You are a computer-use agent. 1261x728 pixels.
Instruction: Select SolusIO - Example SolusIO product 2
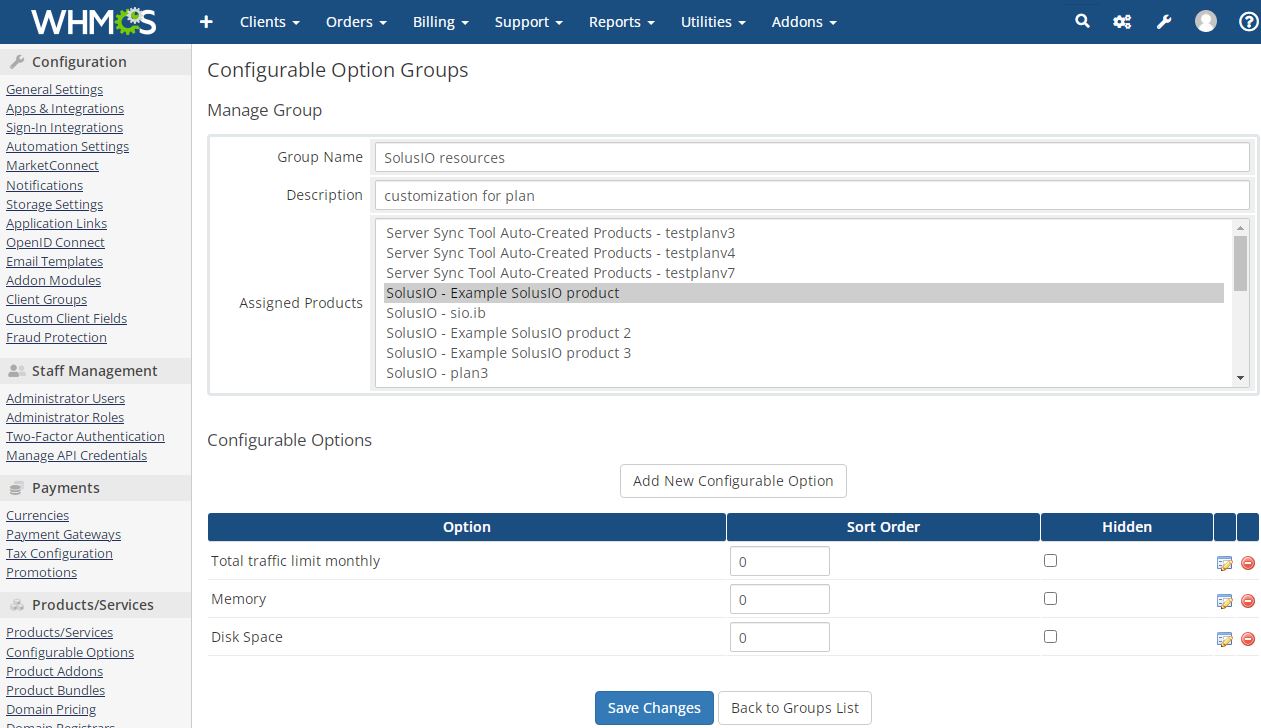pos(804,333)
